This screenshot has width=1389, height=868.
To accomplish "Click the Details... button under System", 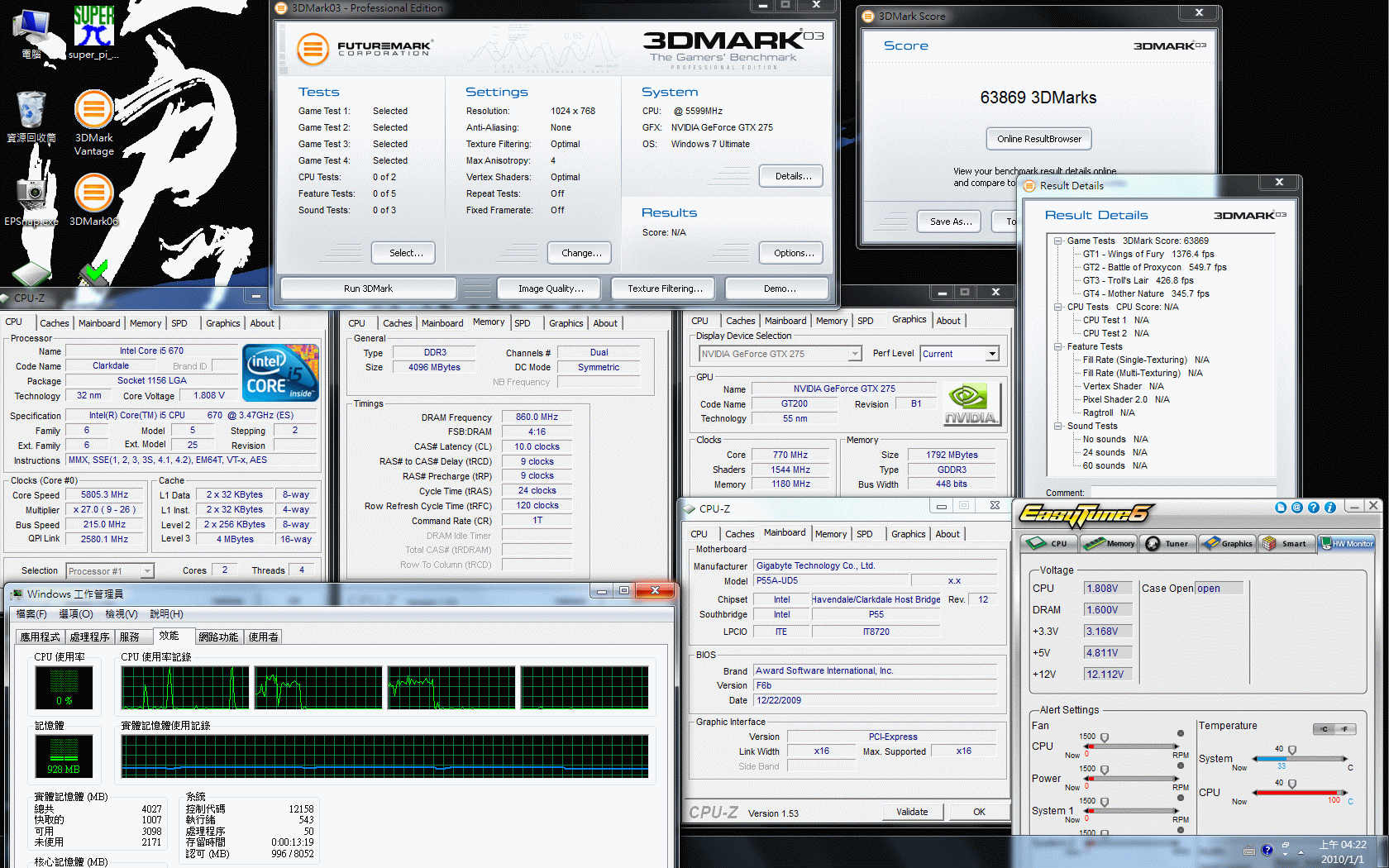I will [793, 176].
